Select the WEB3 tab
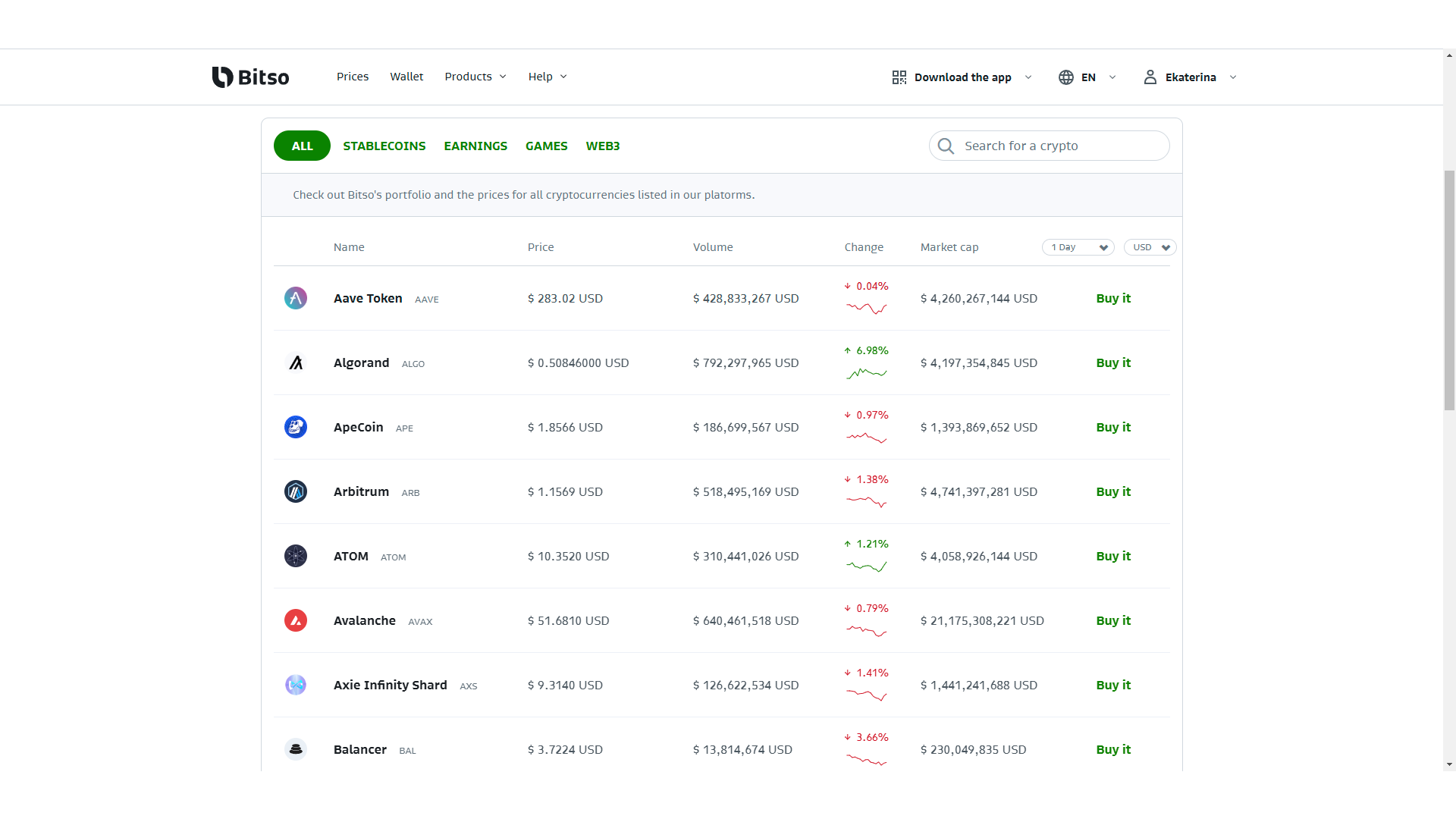1456x819 pixels. (x=603, y=146)
